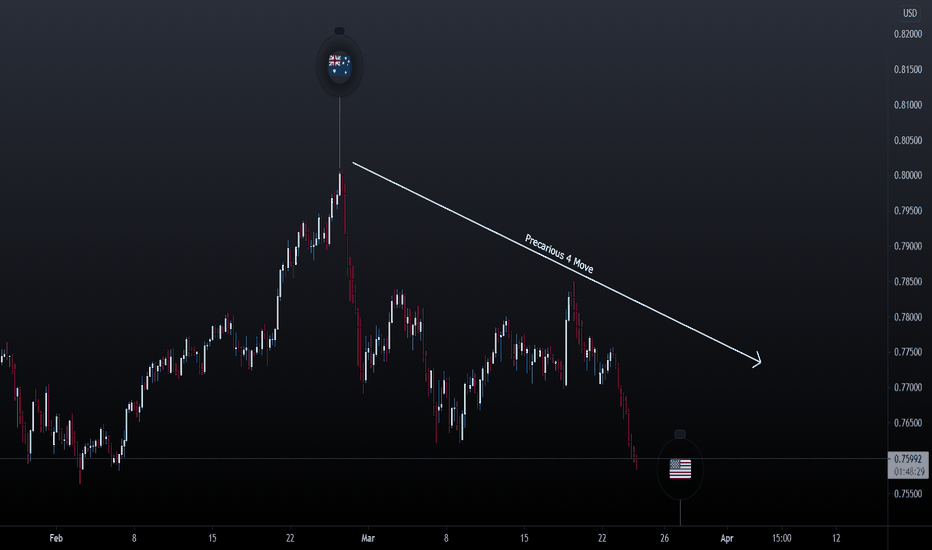
Task: Select the current price label 0.75992
Action: click(908, 459)
